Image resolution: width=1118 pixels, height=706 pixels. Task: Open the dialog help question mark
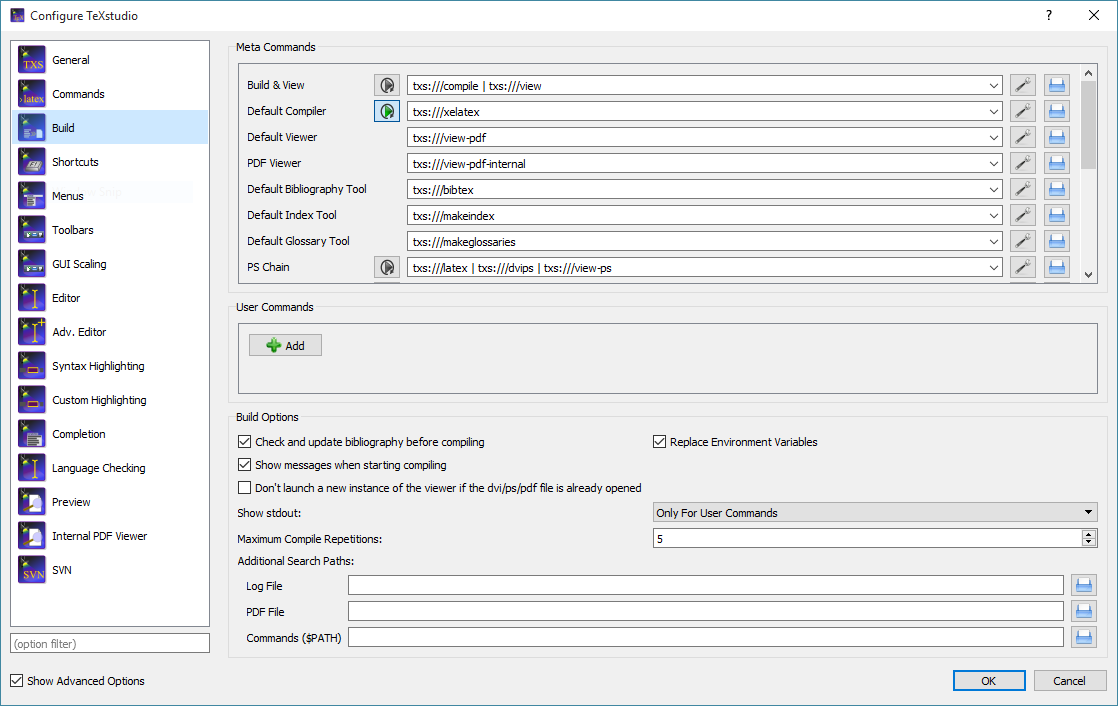click(x=1049, y=15)
